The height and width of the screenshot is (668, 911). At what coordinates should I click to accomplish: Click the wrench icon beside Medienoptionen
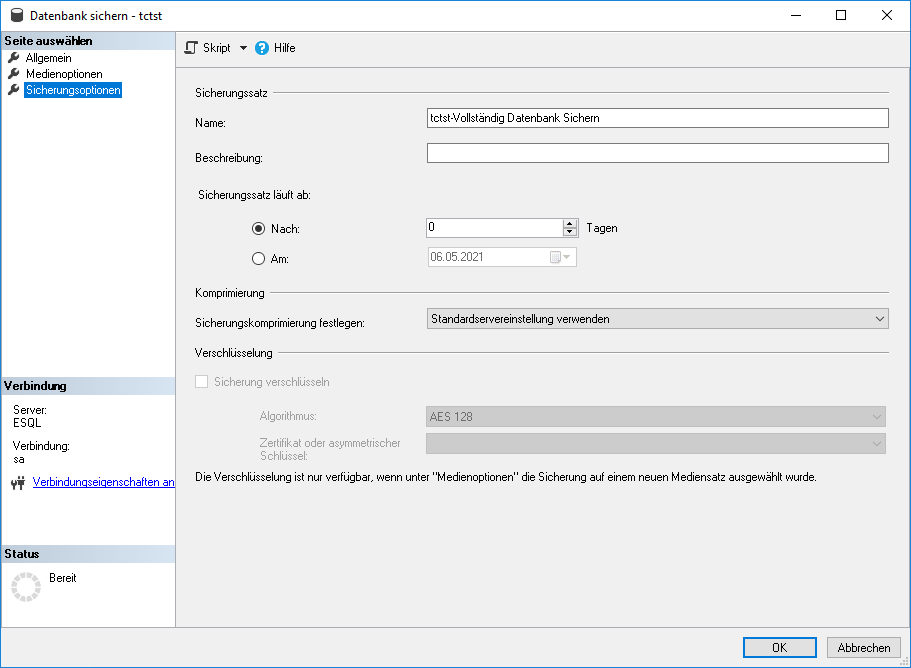pyautogui.click(x=14, y=74)
